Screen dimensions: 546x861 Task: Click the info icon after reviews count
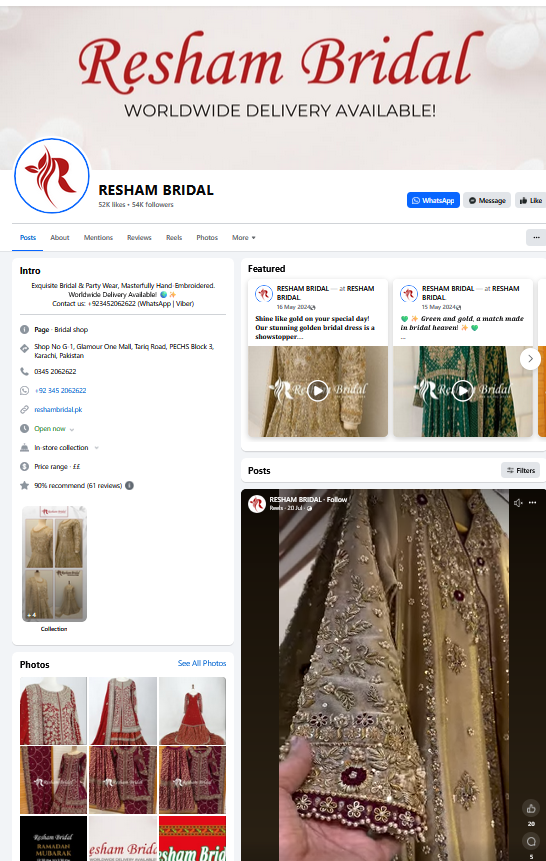pos(129,485)
